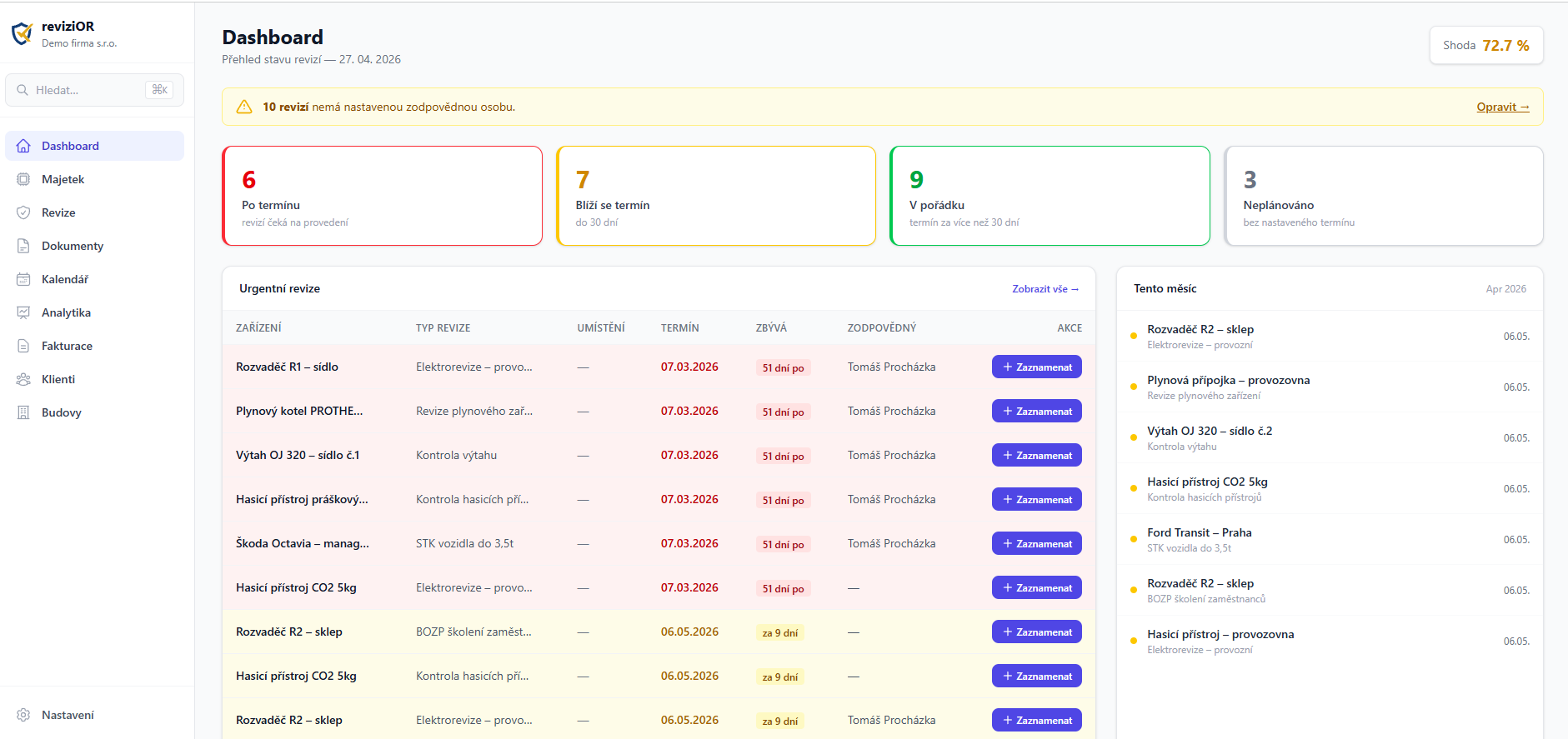This screenshot has width=1568, height=739.
Task: Click Zaznamenat for BOZP školení row
Action: point(1037,632)
